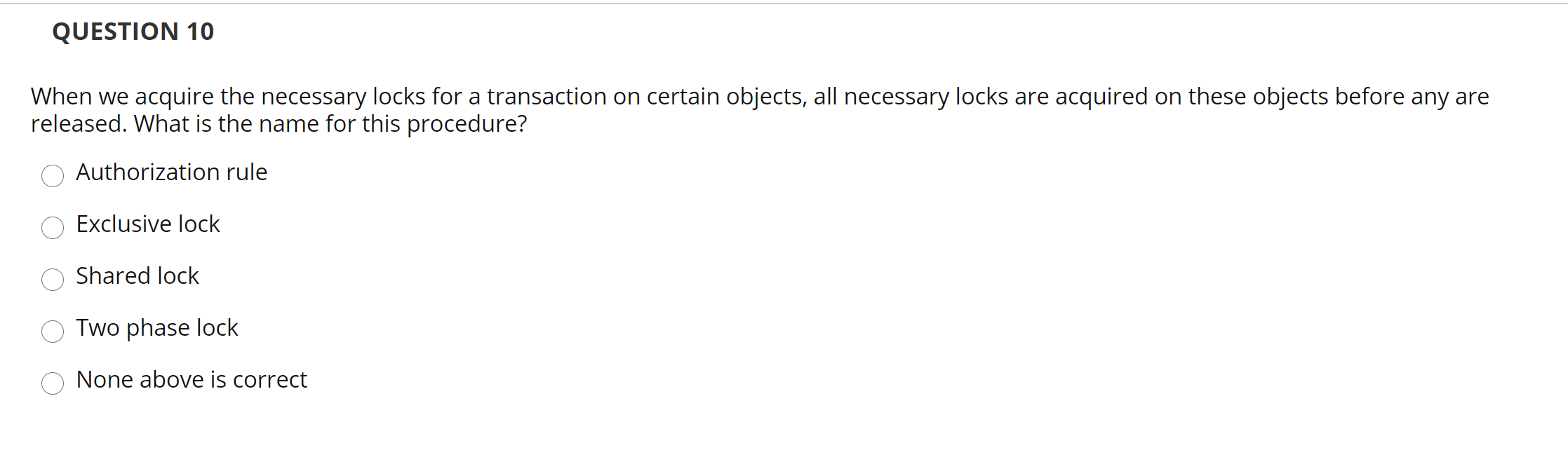Click the 'Exclusive lock' answer label
Image resolution: width=1568 pixels, height=450 pixels.
[x=147, y=224]
